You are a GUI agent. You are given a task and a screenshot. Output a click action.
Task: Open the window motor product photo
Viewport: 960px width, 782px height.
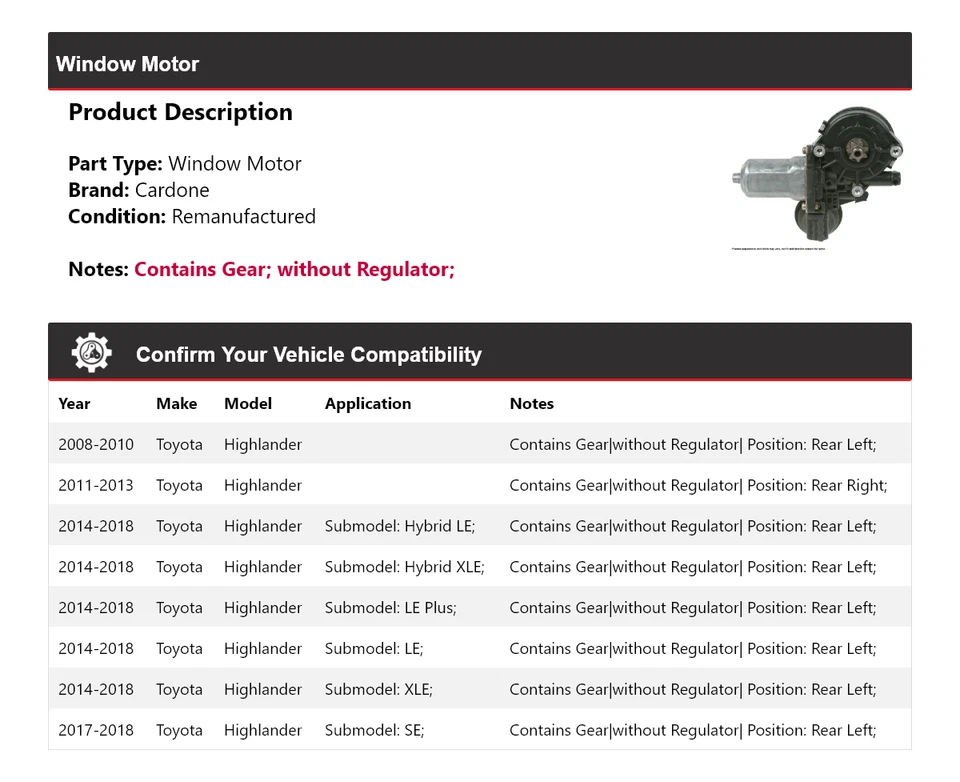pyautogui.click(x=820, y=178)
